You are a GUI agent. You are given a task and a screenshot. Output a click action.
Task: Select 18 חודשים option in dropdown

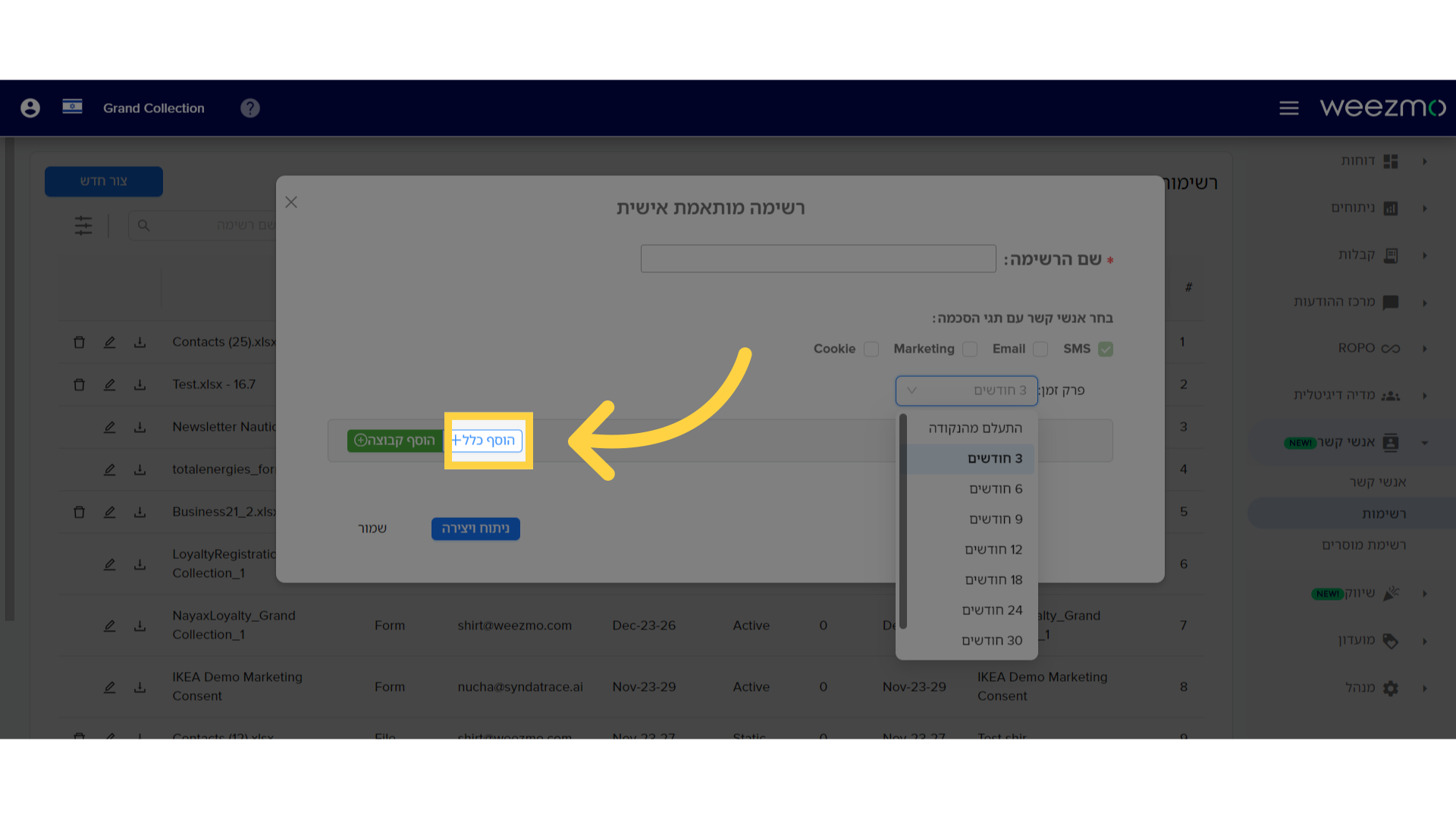[x=971, y=580]
